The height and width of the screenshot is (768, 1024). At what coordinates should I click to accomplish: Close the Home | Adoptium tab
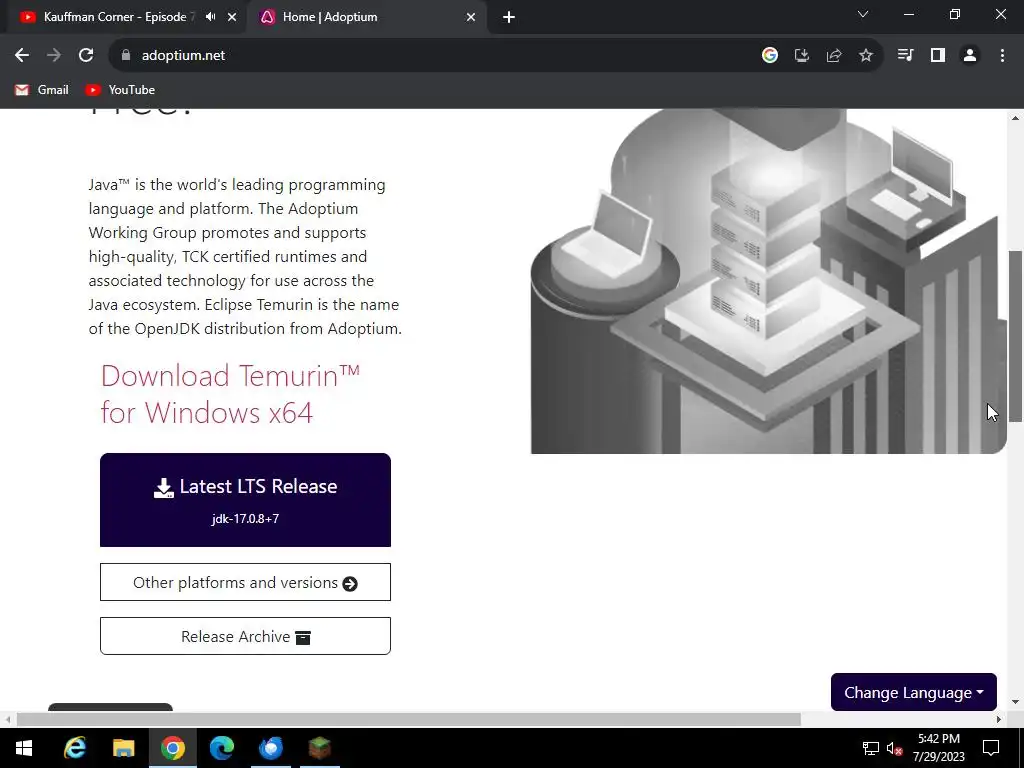pyautogui.click(x=471, y=17)
